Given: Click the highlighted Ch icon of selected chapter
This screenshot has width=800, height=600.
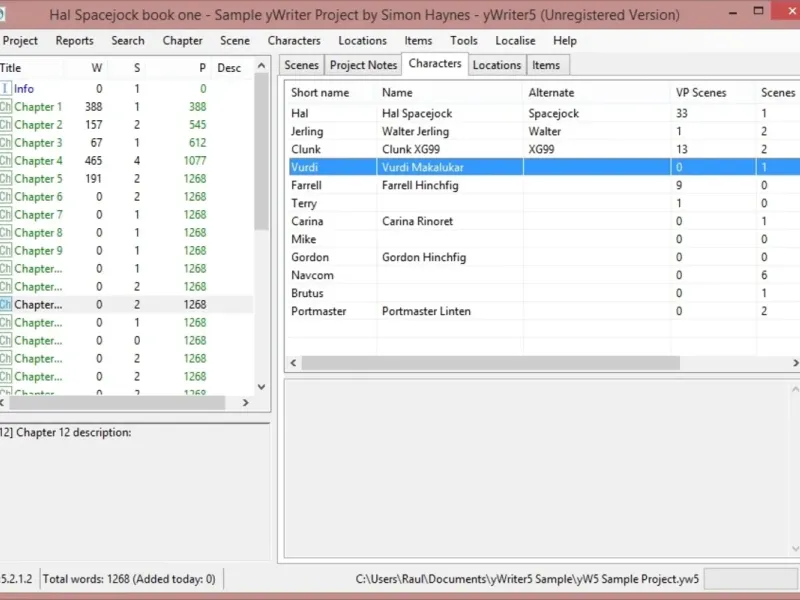Looking at the screenshot, I should tap(5, 305).
